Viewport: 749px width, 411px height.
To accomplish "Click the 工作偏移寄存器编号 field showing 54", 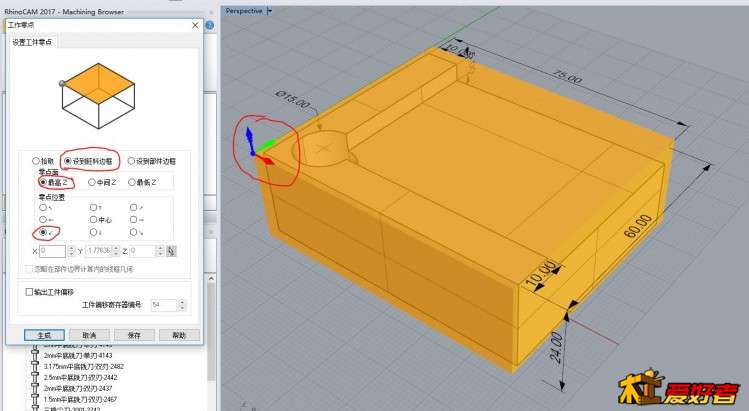I will click(164, 304).
